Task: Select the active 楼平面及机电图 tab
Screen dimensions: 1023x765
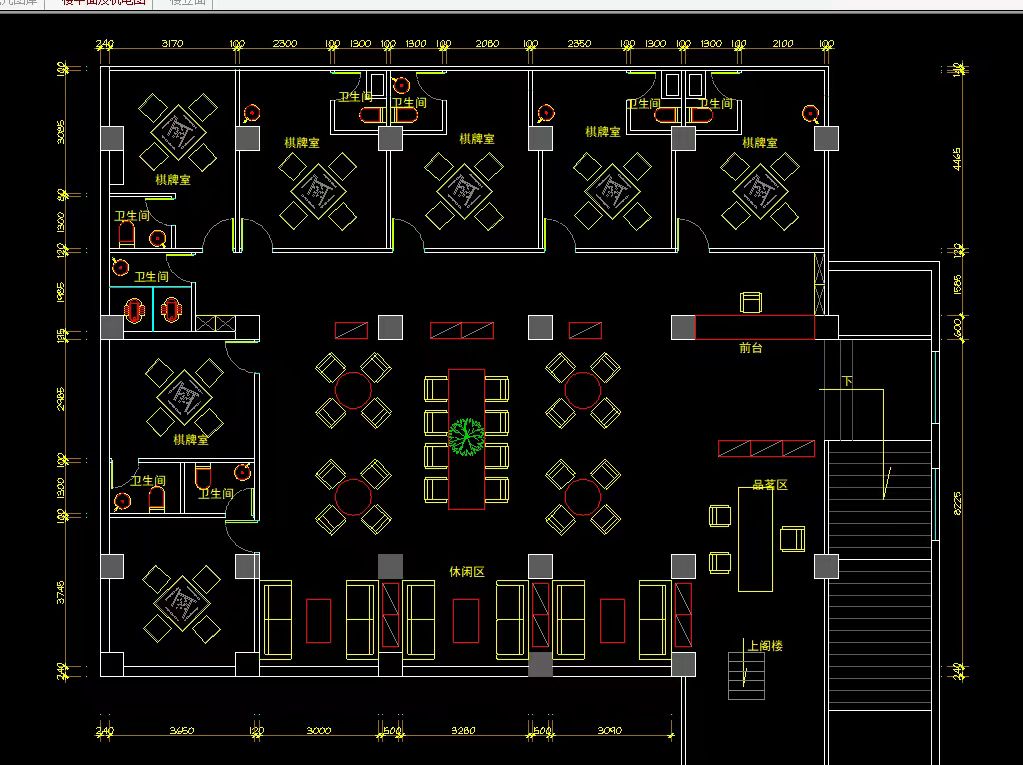Action: (x=103, y=3)
